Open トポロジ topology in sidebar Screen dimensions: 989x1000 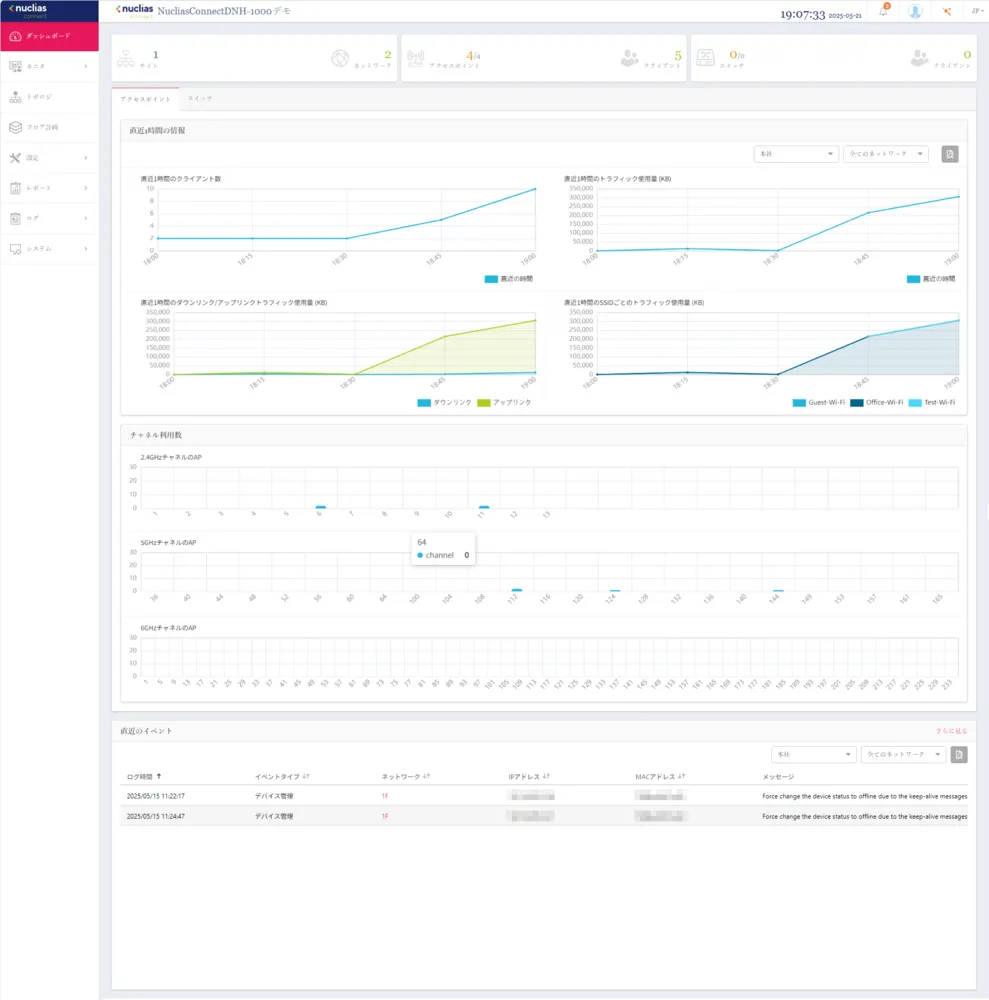click(49, 97)
